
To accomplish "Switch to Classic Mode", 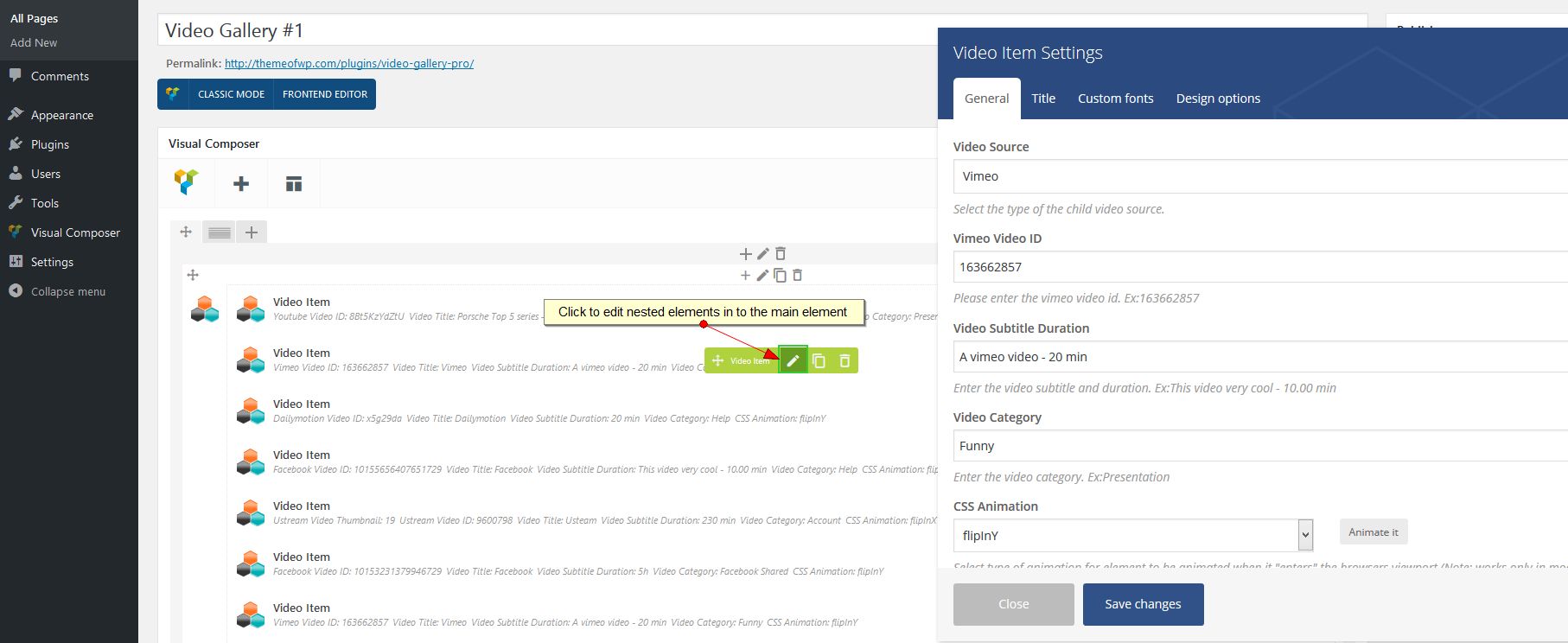I will click(231, 94).
